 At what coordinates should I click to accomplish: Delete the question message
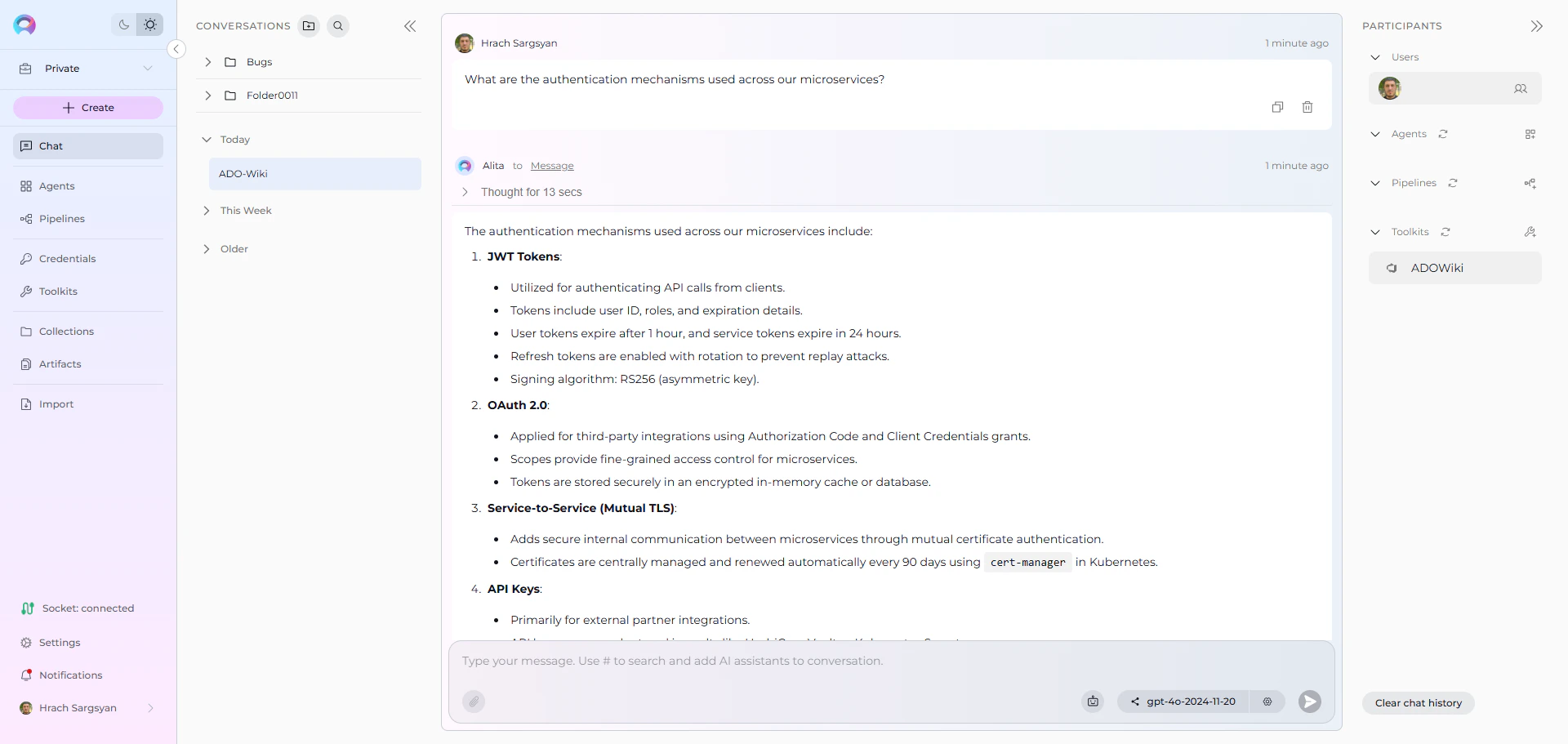click(x=1307, y=107)
